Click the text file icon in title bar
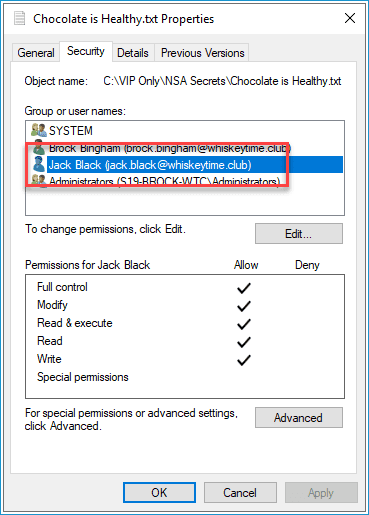369x515 pixels. click(x=20, y=18)
